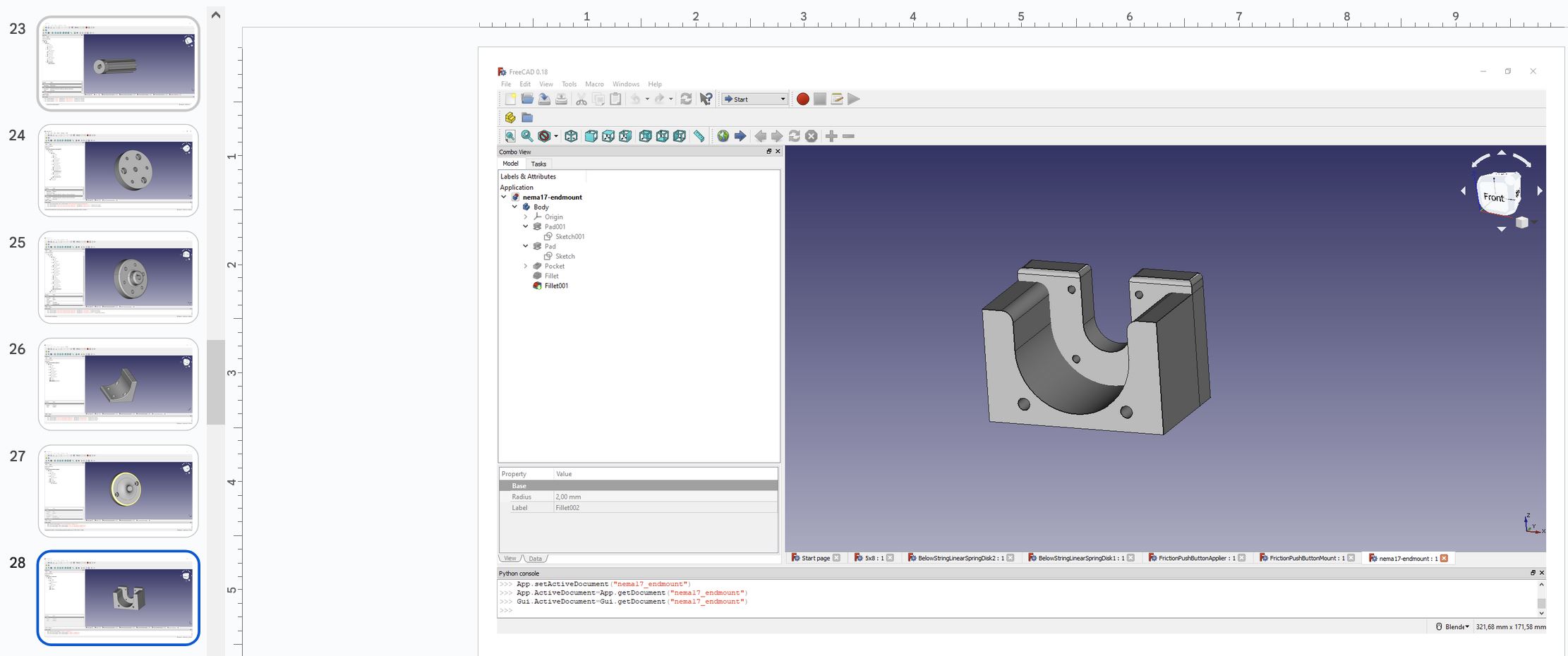The height and width of the screenshot is (656, 1568).
Task: Switch to the Tasks tab
Action: [x=538, y=164]
